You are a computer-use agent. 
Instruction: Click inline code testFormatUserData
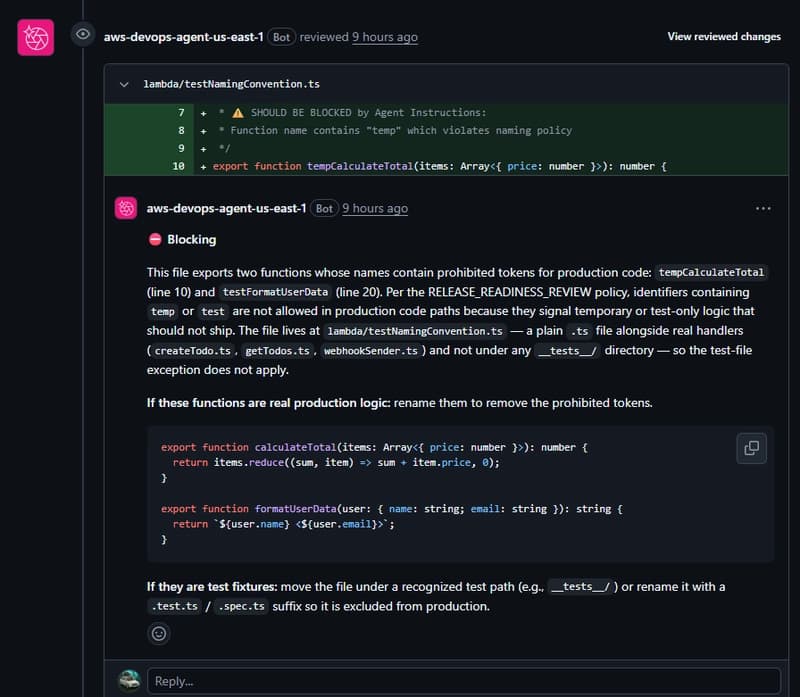pyautogui.click(x=276, y=292)
